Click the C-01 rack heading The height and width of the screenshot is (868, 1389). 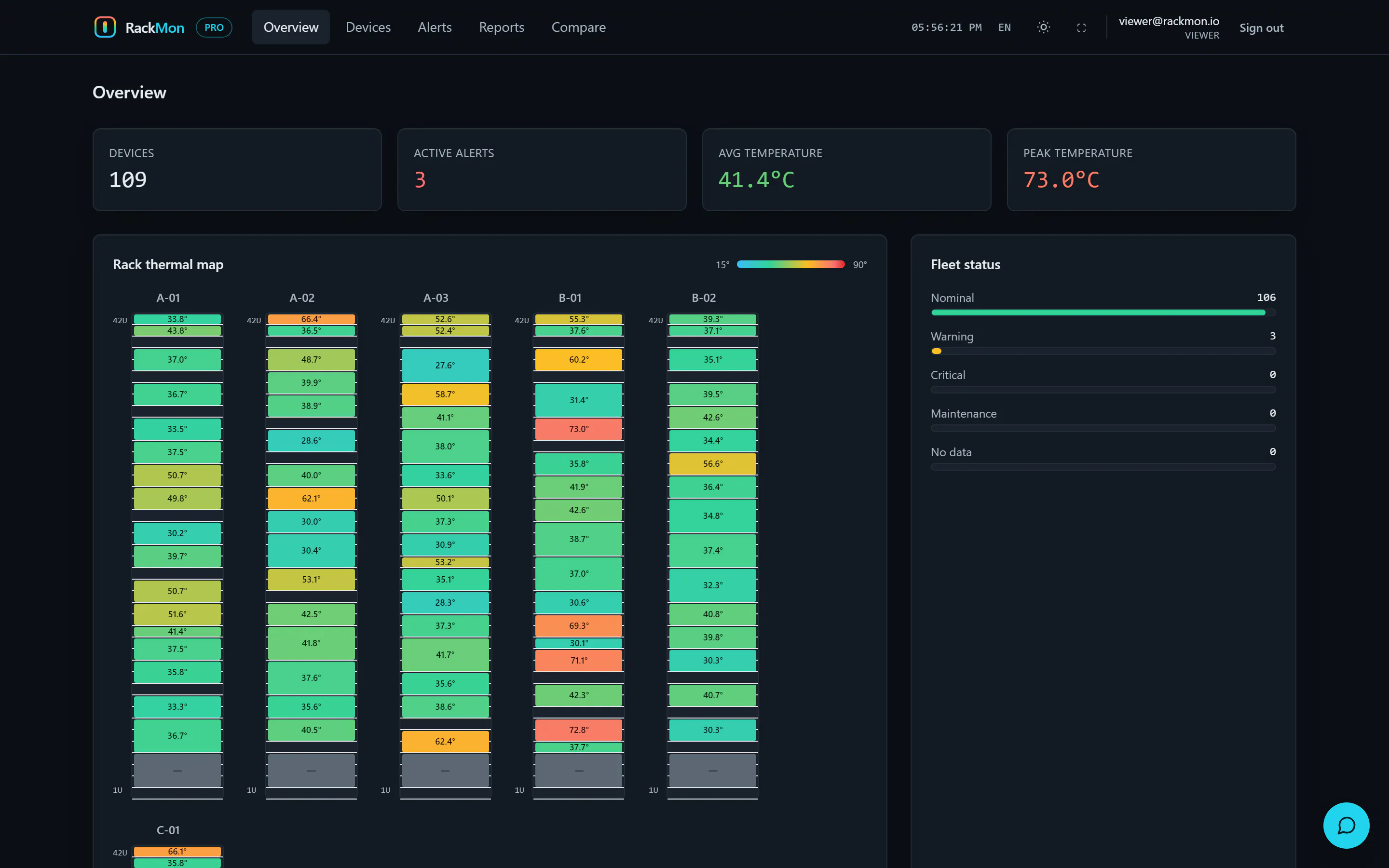click(x=168, y=830)
